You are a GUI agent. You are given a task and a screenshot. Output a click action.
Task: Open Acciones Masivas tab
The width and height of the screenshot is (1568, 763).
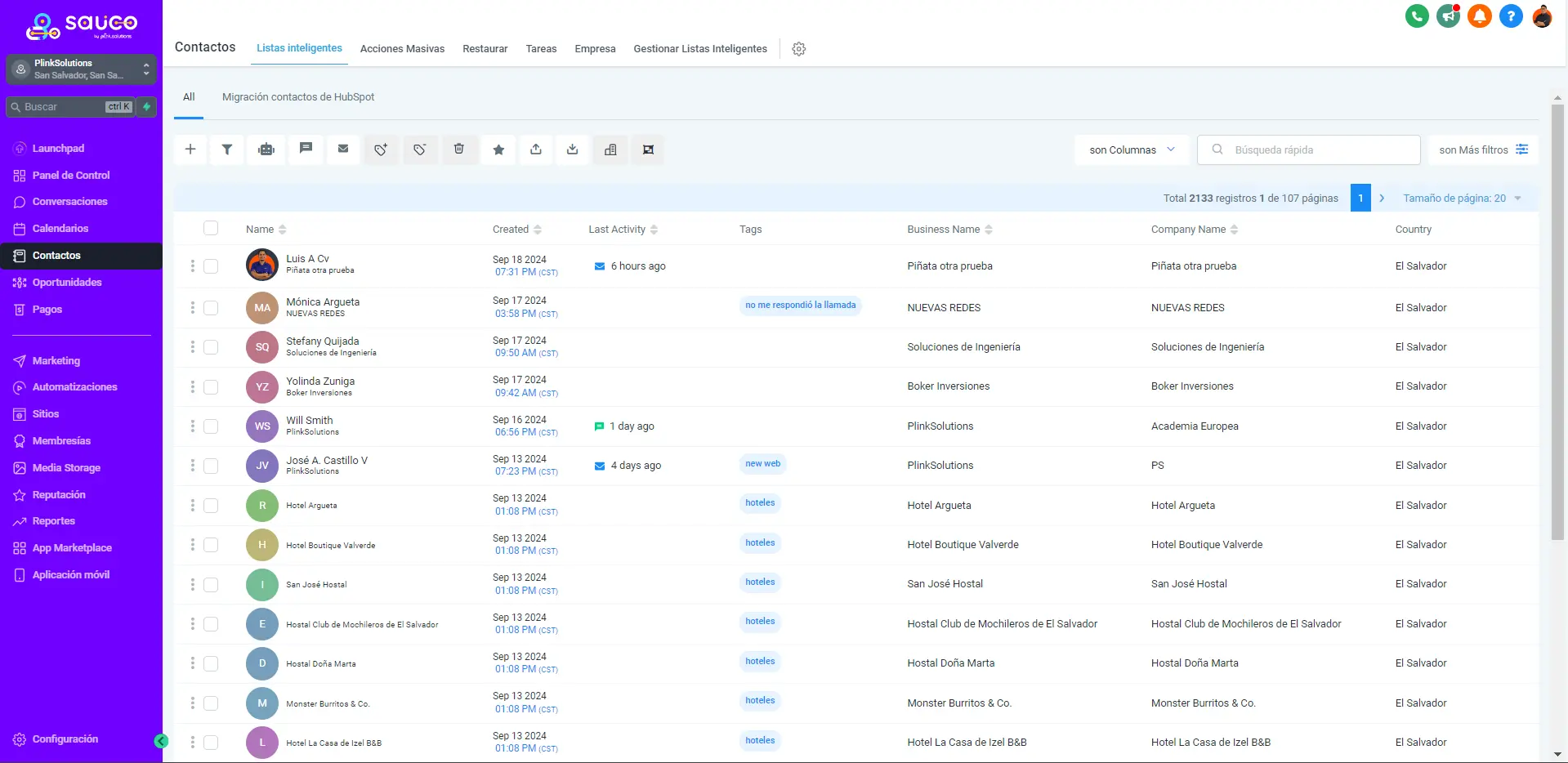tap(402, 49)
